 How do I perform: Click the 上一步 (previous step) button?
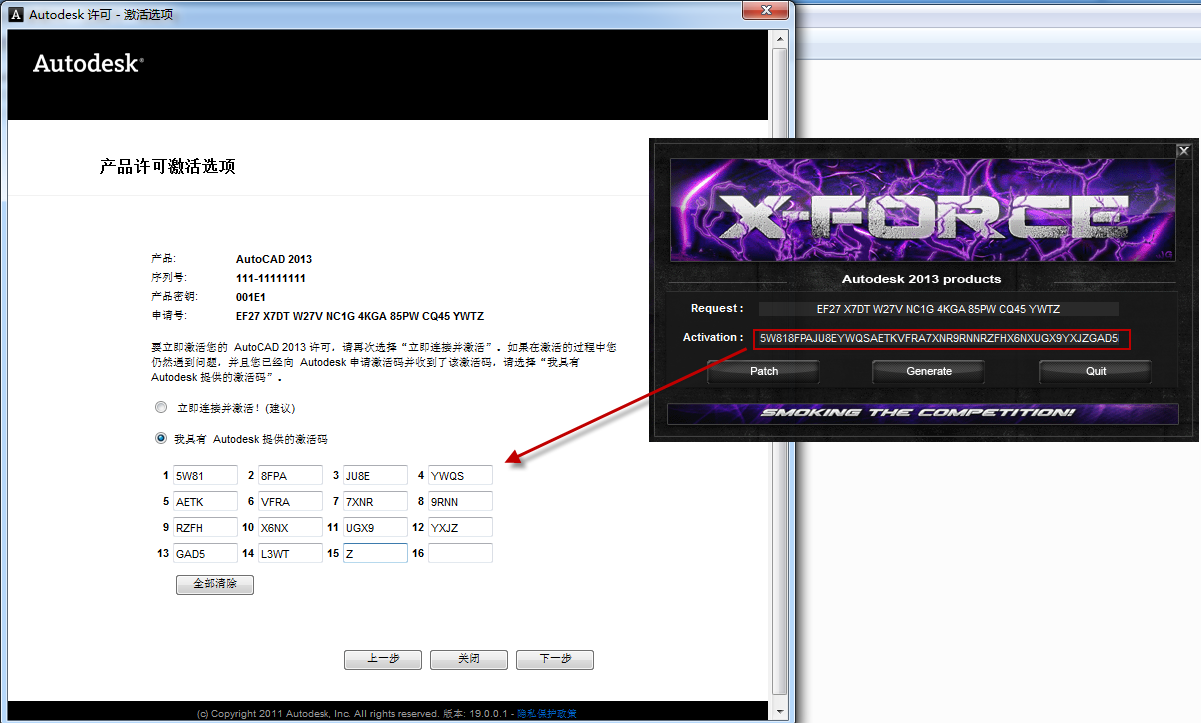(x=383, y=659)
